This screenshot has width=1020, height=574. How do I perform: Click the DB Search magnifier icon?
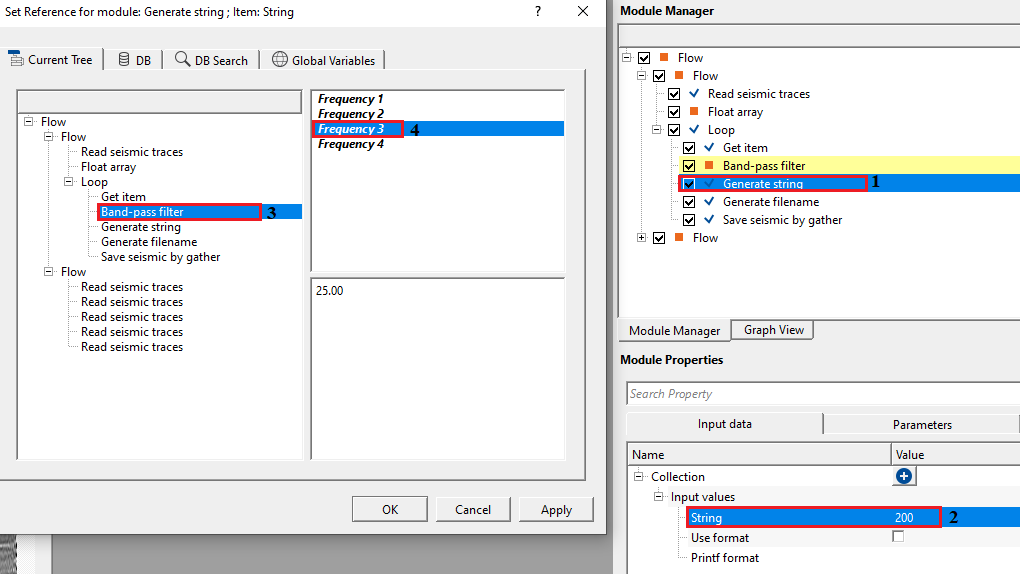pyautogui.click(x=182, y=60)
